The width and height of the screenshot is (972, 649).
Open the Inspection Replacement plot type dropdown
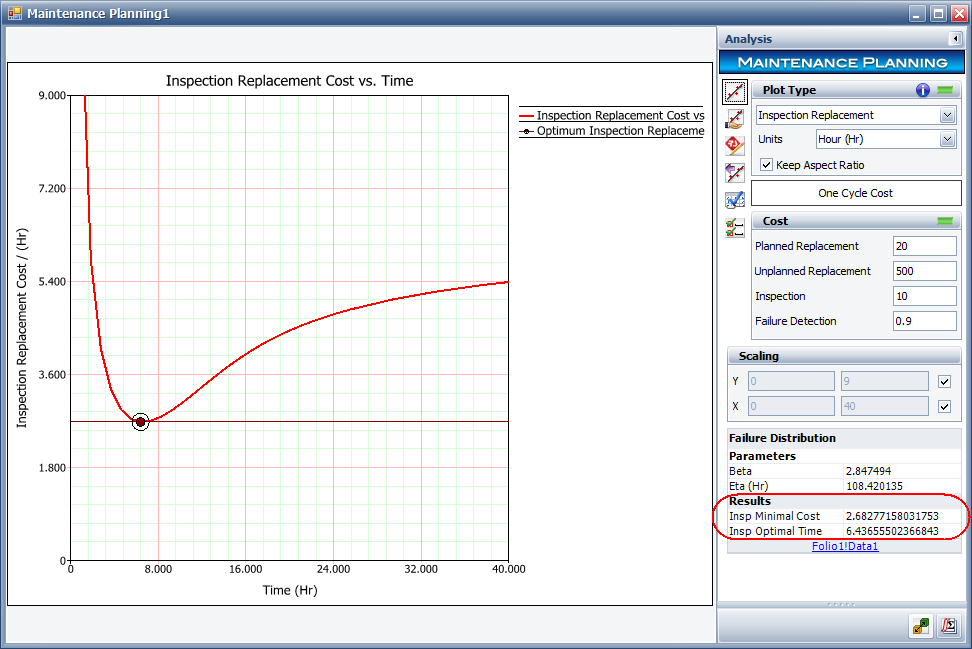pos(947,115)
